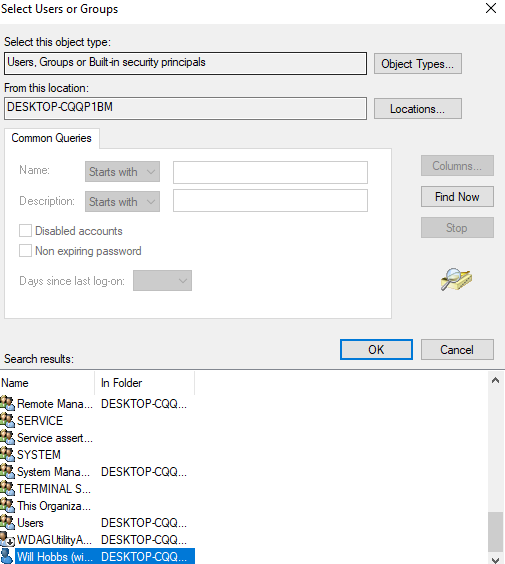
Task: Click the WDAGUtilityAccount user icon
Action: [x=8, y=539]
